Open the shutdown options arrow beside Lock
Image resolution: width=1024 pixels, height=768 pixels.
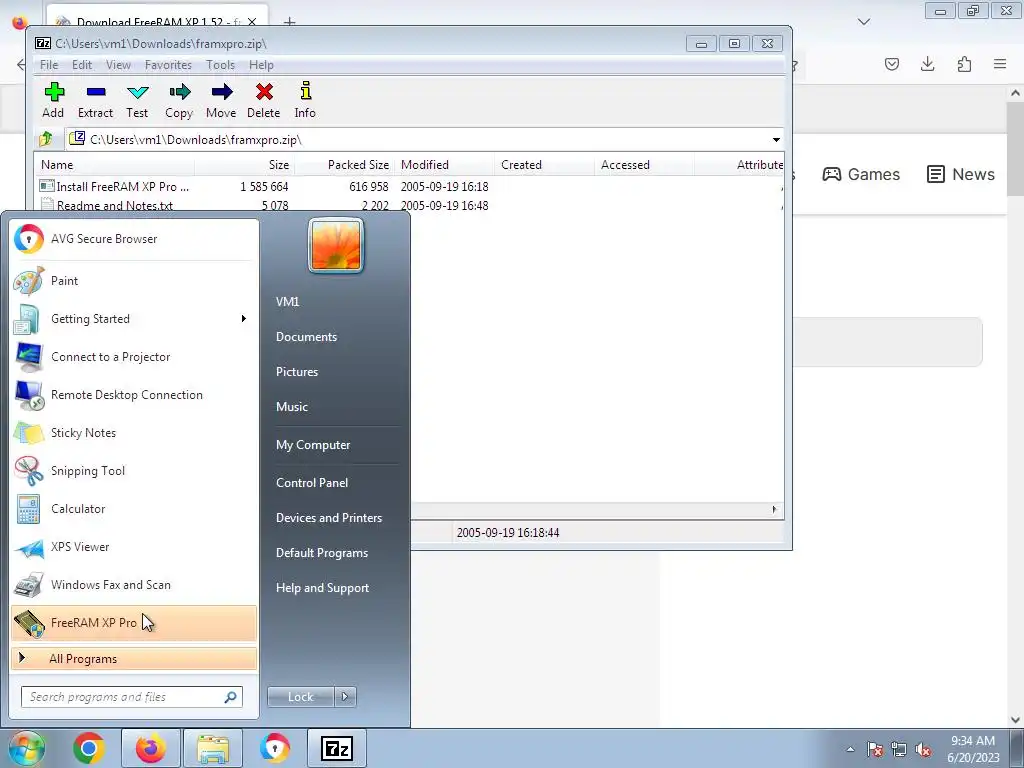click(x=345, y=697)
